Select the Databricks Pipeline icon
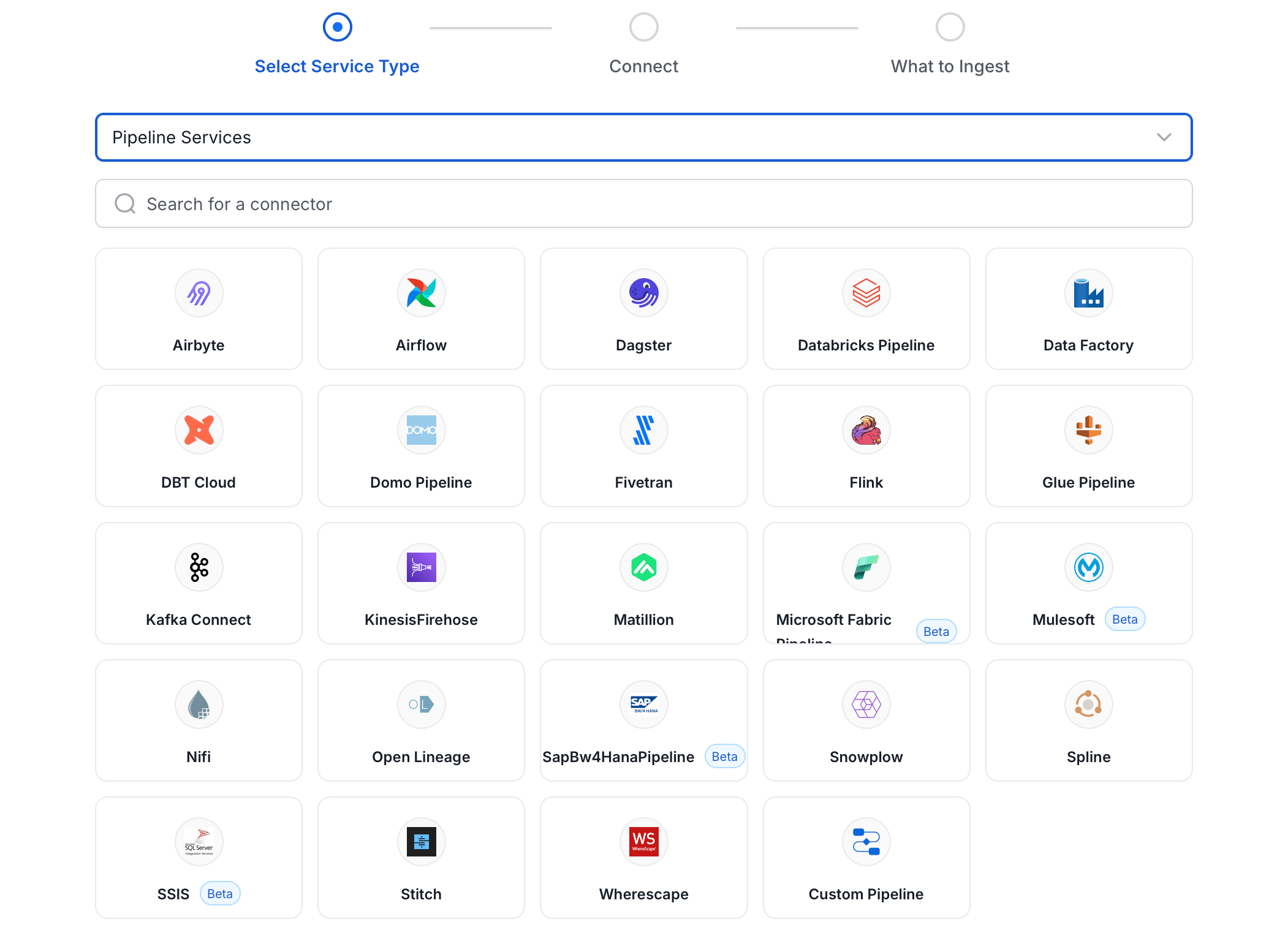 pyautogui.click(x=866, y=293)
